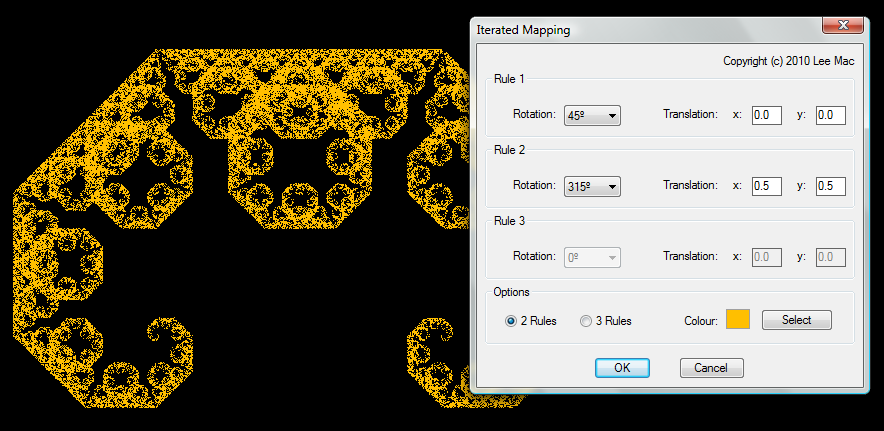Focus the Rule 1 translation x field
Image resolution: width=884 pixels, height=431 pixels.
pyautogui.click(x=766, y=115)
